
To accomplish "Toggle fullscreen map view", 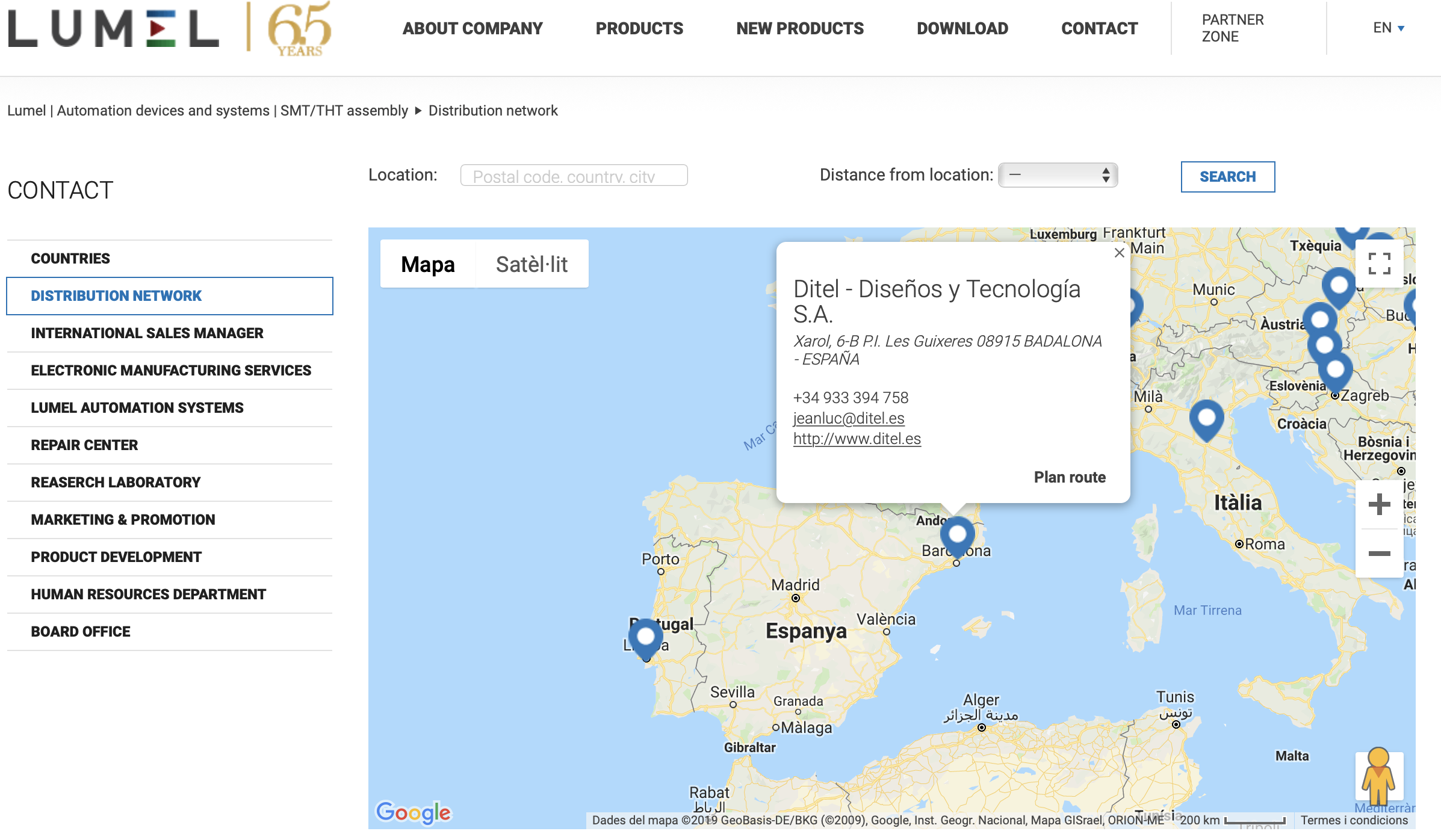I will [x=1379, y=264].
